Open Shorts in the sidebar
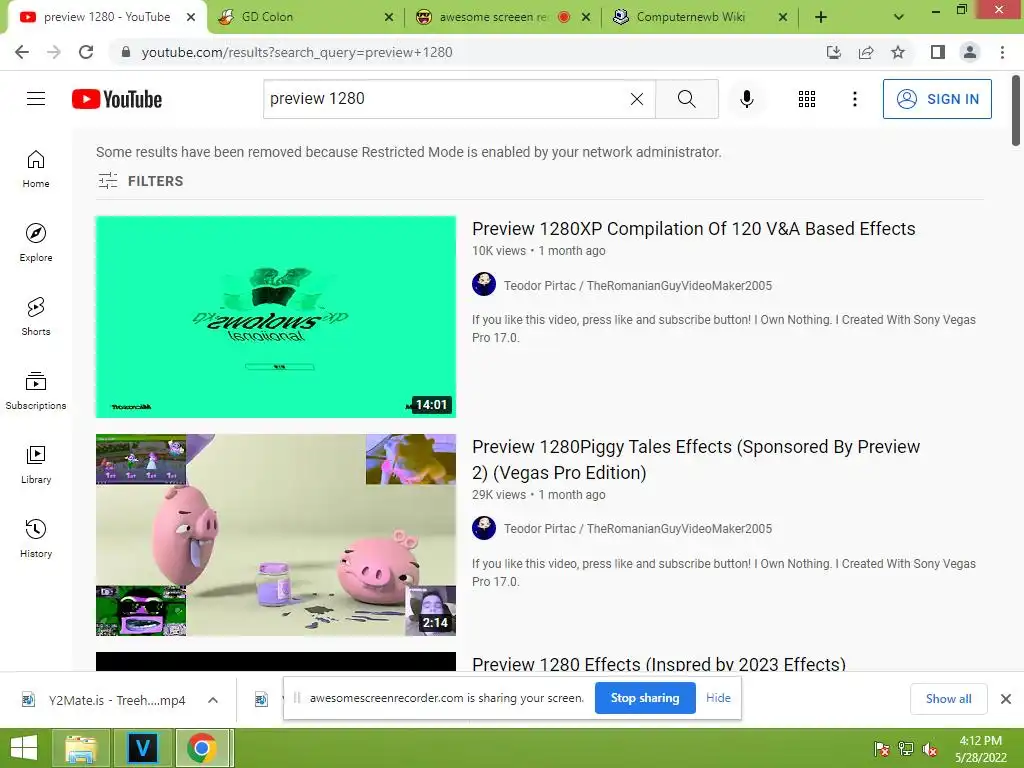This screenshot has width=1024, height=768. 36,317
